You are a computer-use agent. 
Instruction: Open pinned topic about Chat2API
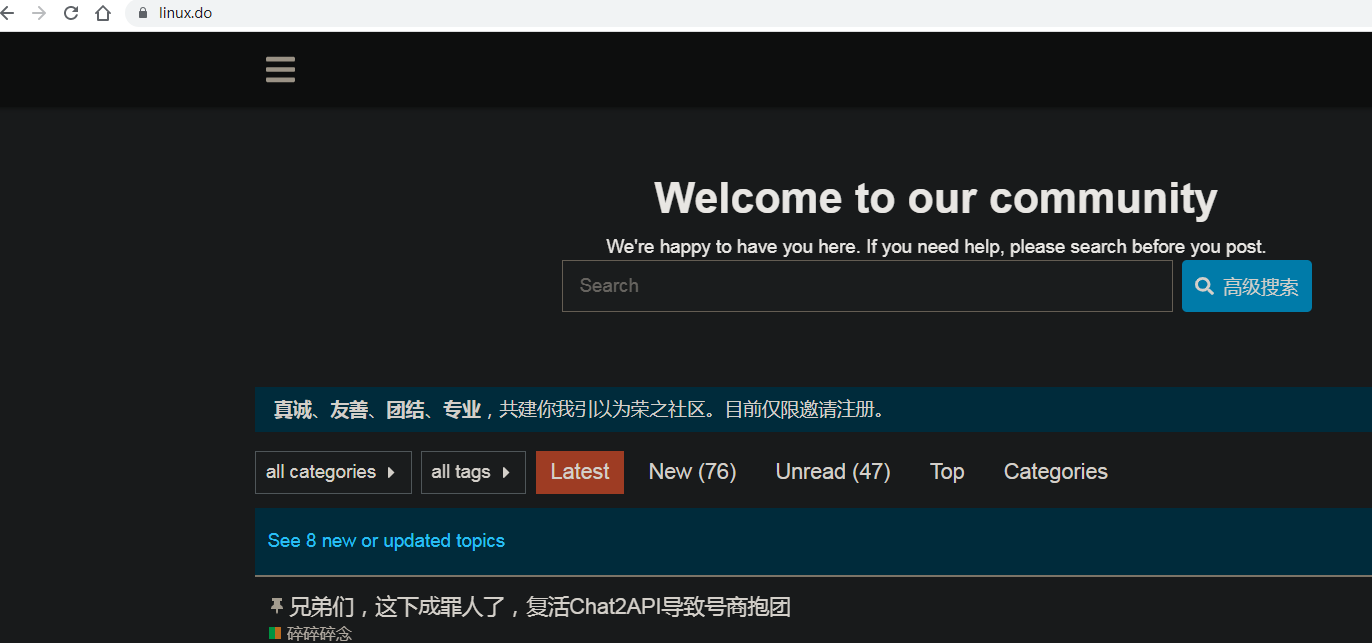(x=540, y=607)
